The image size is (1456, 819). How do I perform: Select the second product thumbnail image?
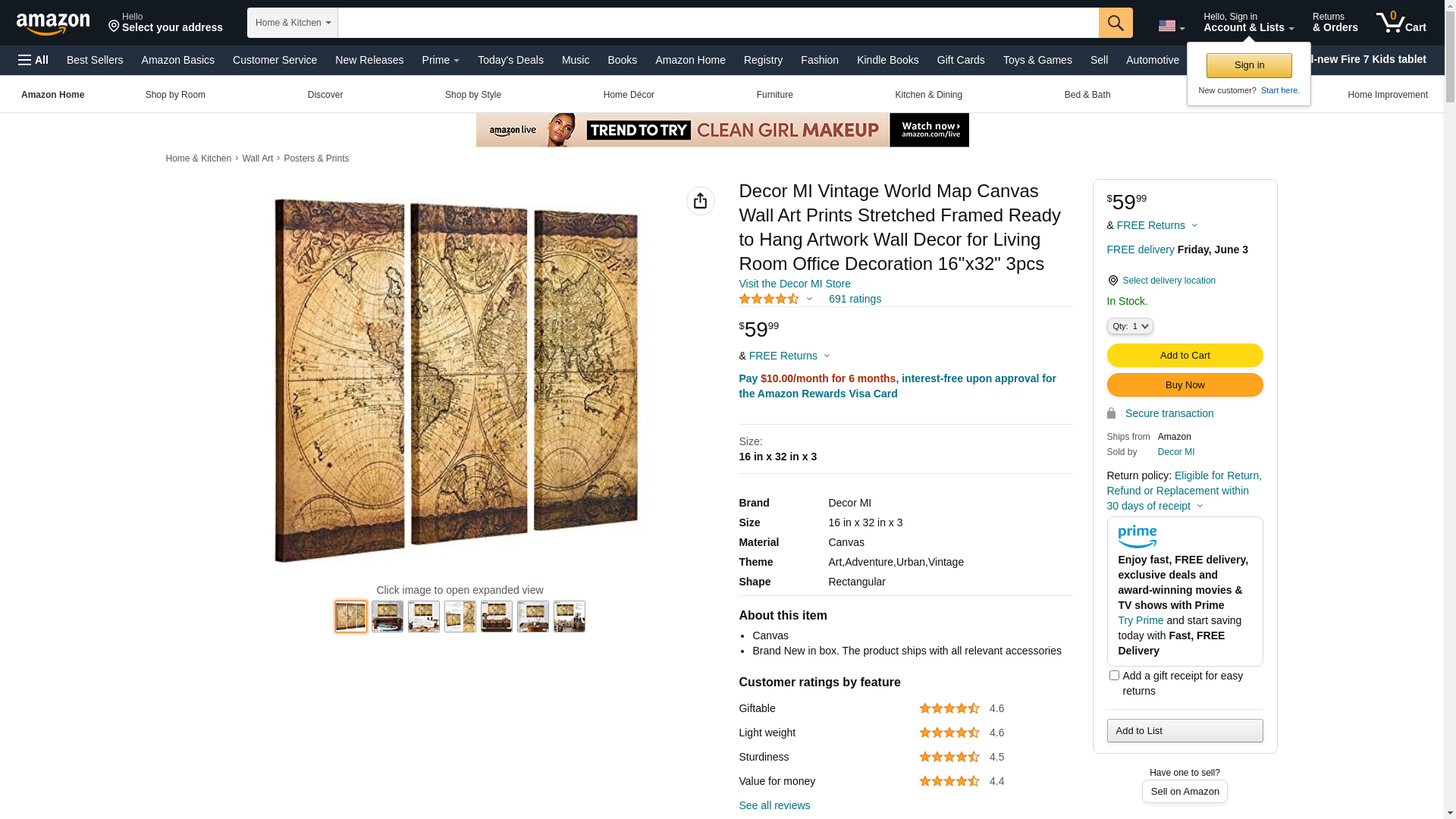[x=388, y=617]
